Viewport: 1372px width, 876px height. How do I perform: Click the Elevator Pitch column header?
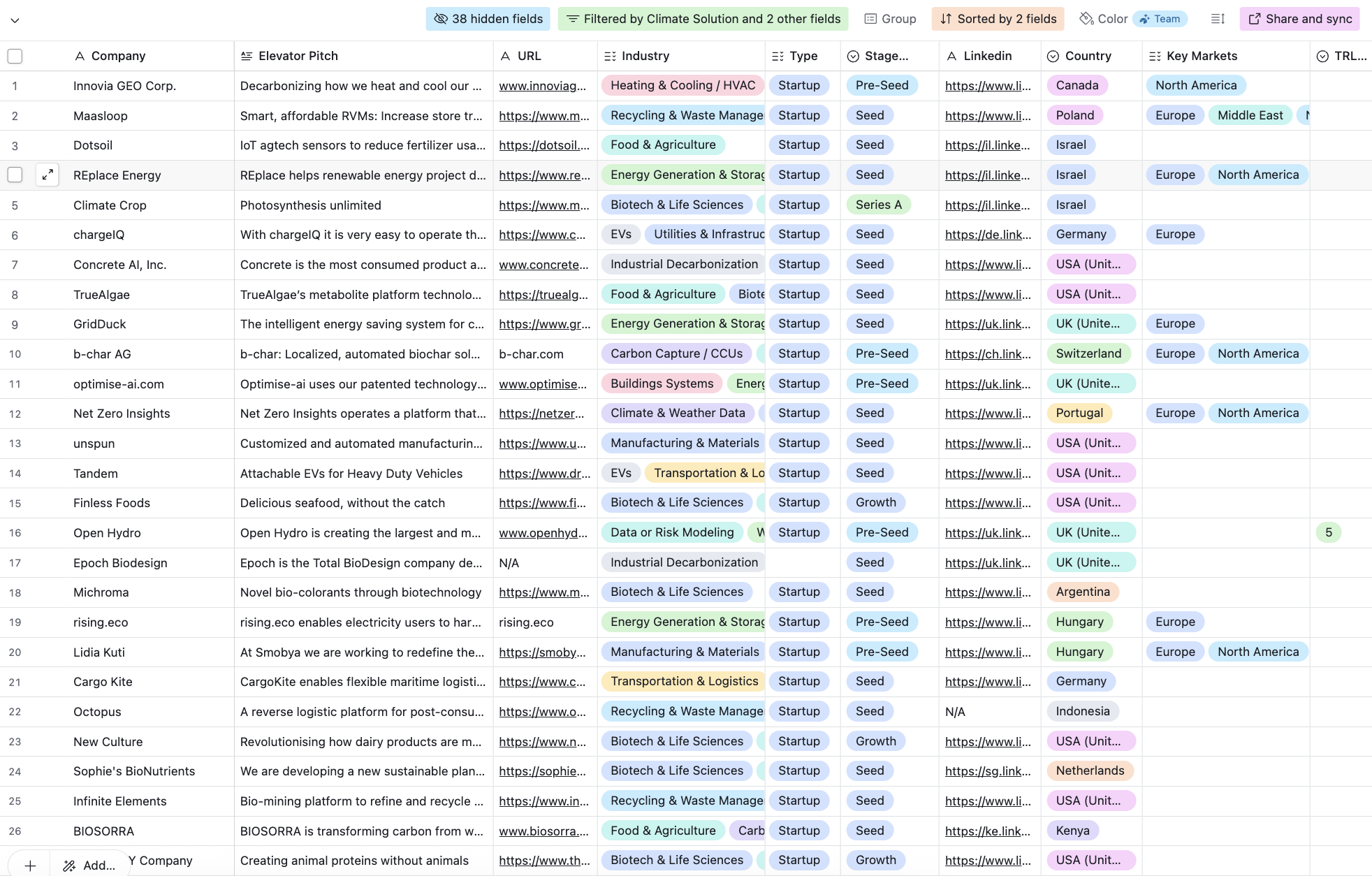pos(364,56)
